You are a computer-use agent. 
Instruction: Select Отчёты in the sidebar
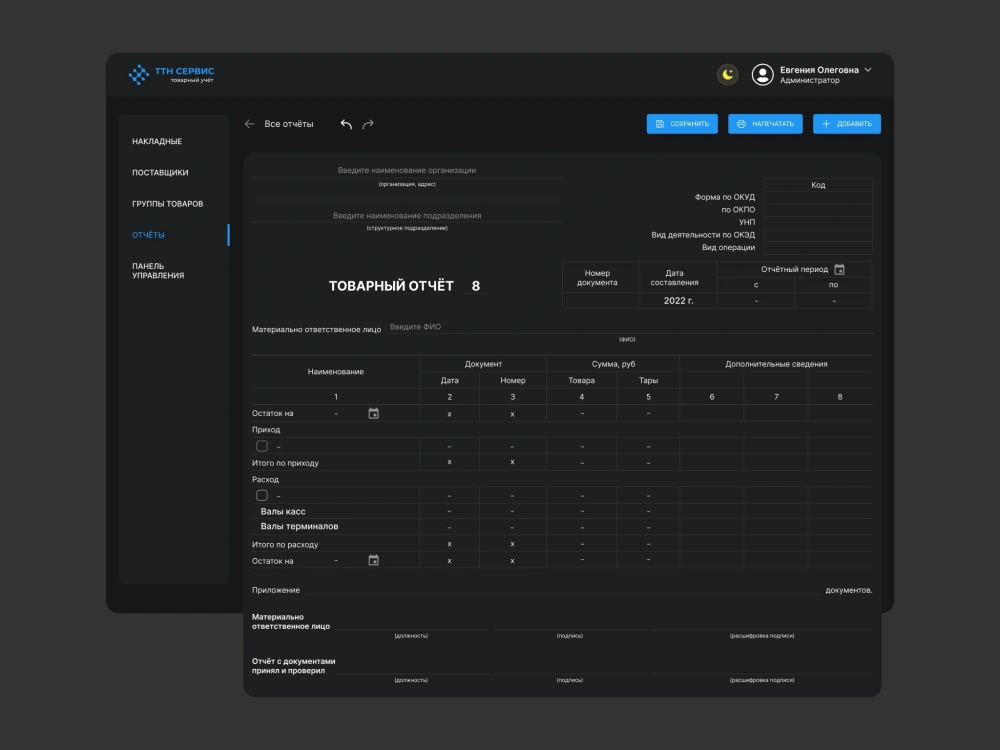(x=148, y=235)
